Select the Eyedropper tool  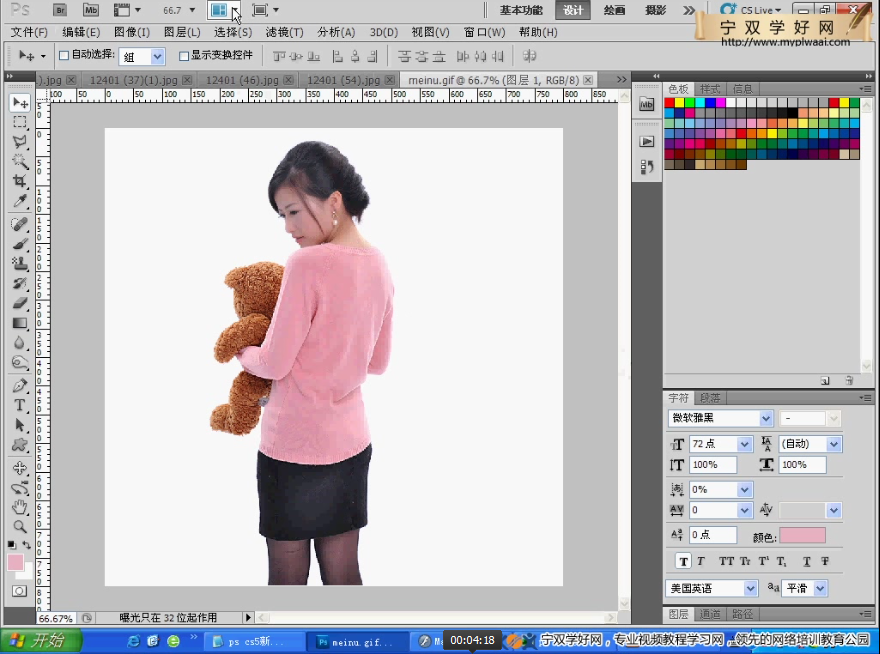point(20,201)
